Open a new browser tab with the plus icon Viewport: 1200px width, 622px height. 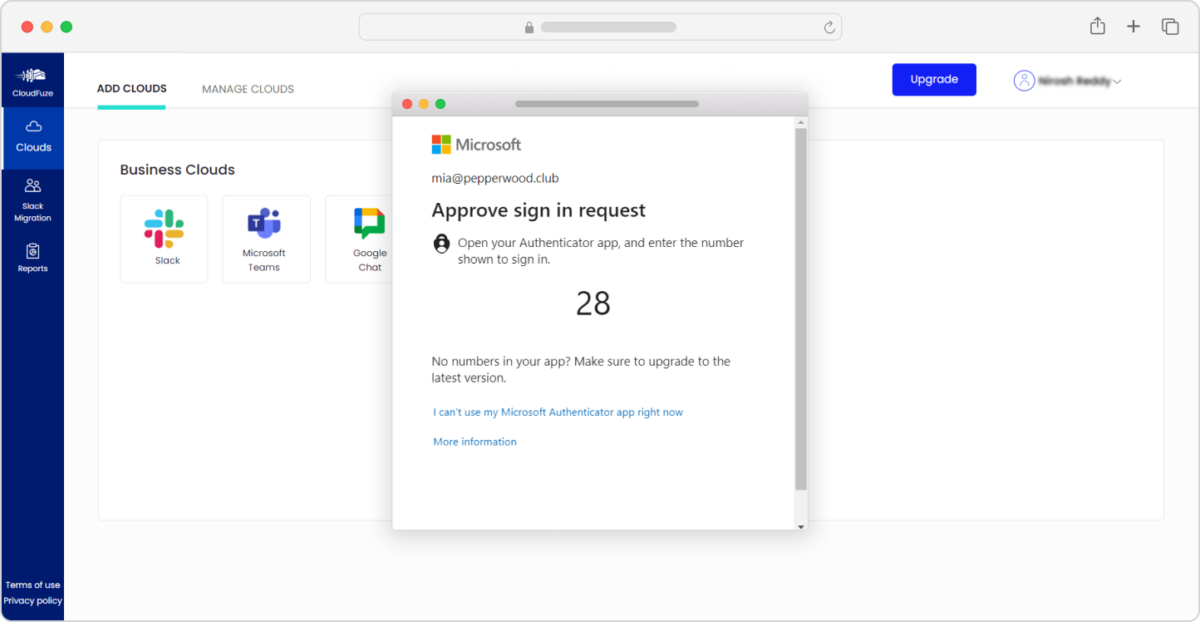pos(1134,26)
